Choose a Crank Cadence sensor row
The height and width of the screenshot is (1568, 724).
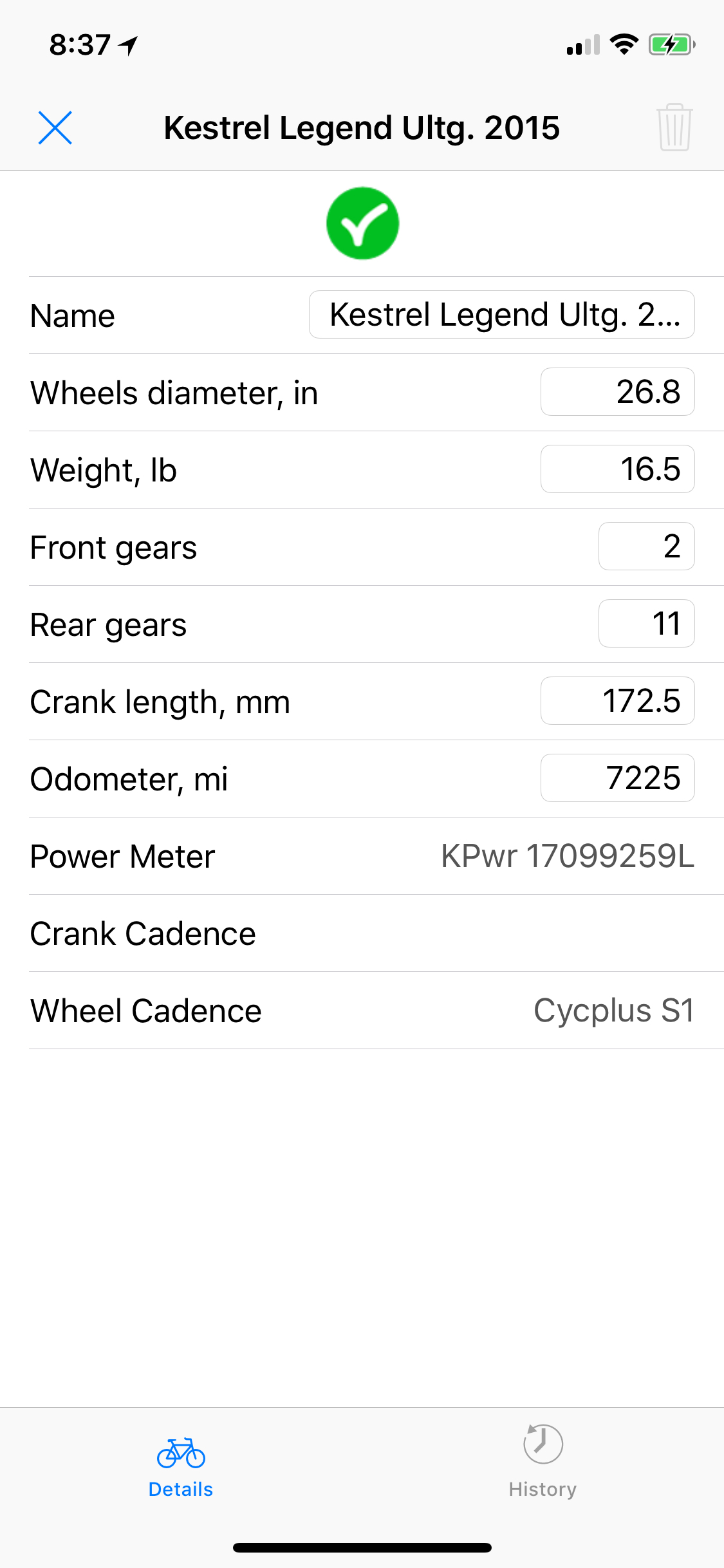pyautogui.click(x=362, y=933)
